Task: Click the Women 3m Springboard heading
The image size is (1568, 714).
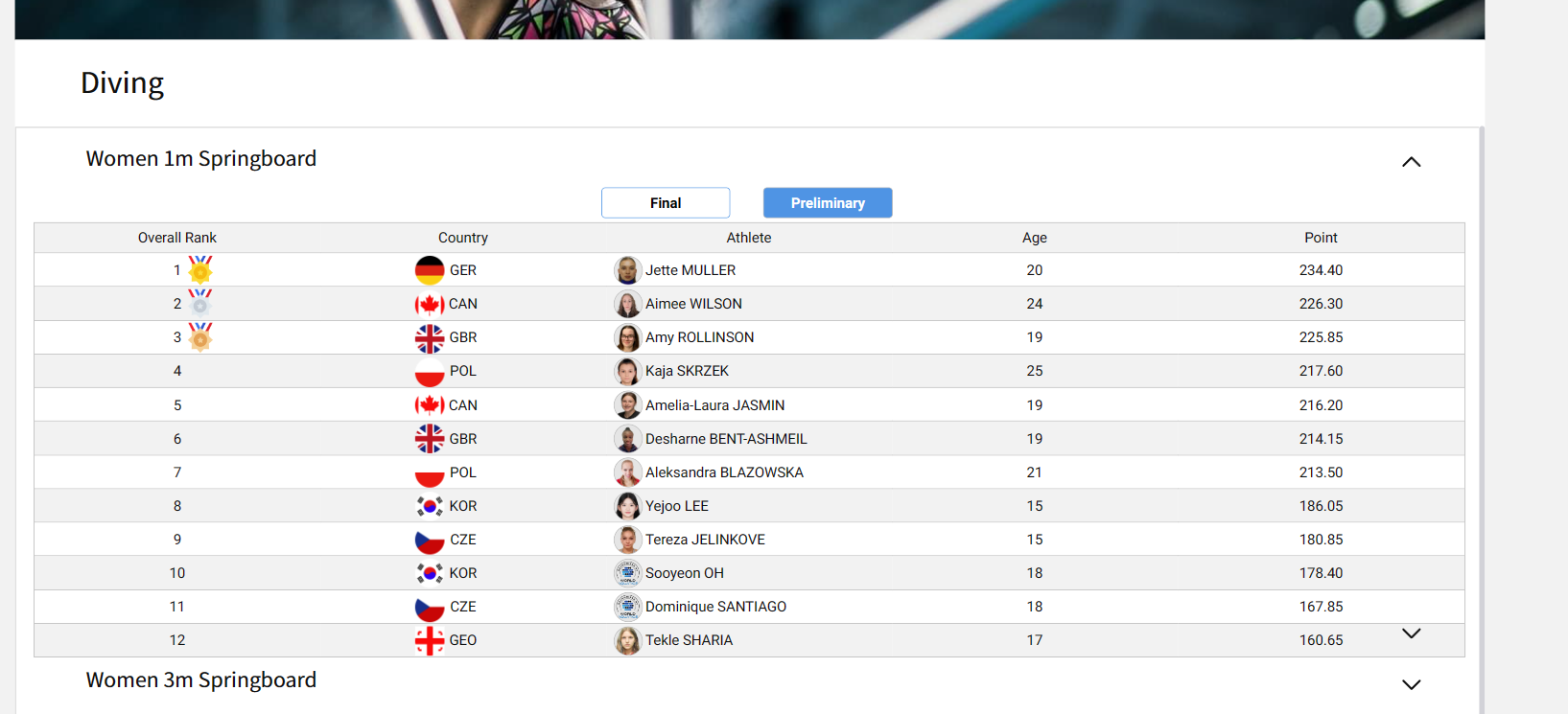Action: [x=201, y=680]
